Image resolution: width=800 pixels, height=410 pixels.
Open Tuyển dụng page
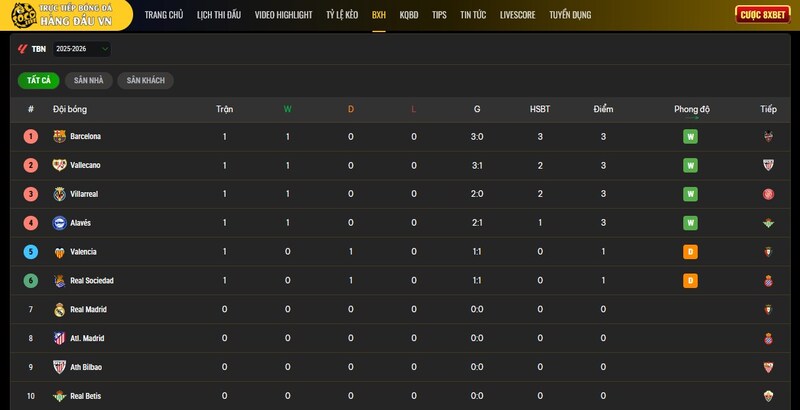(x=570, y=15)
